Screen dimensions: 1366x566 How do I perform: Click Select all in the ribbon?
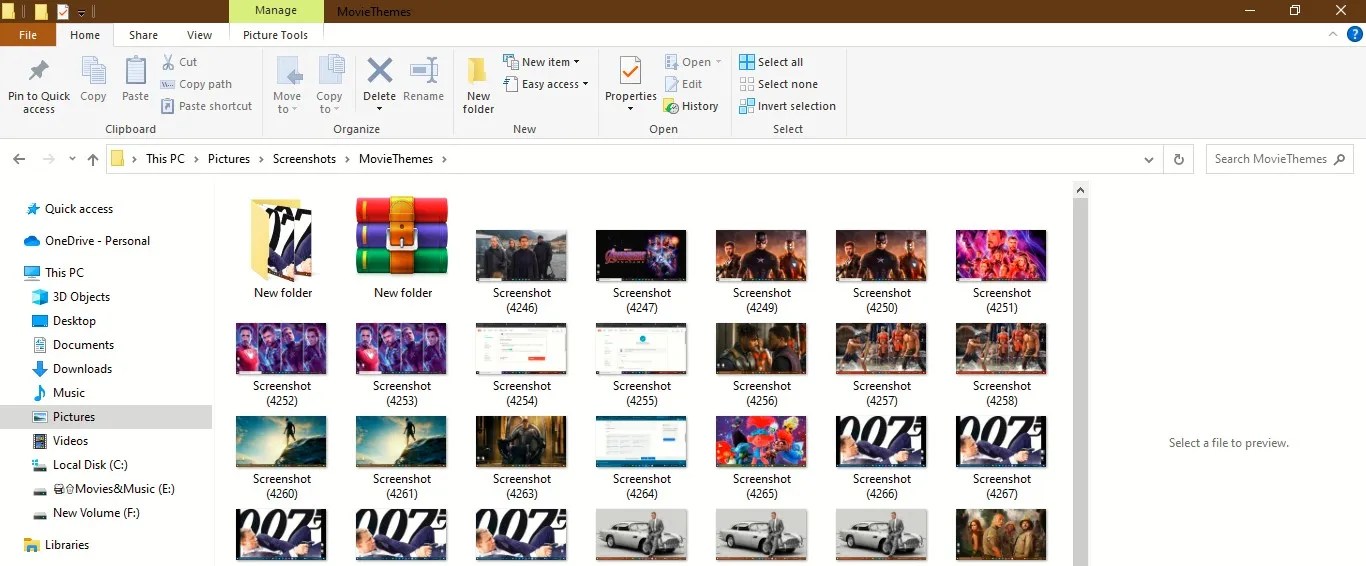[x=771, y=62]
